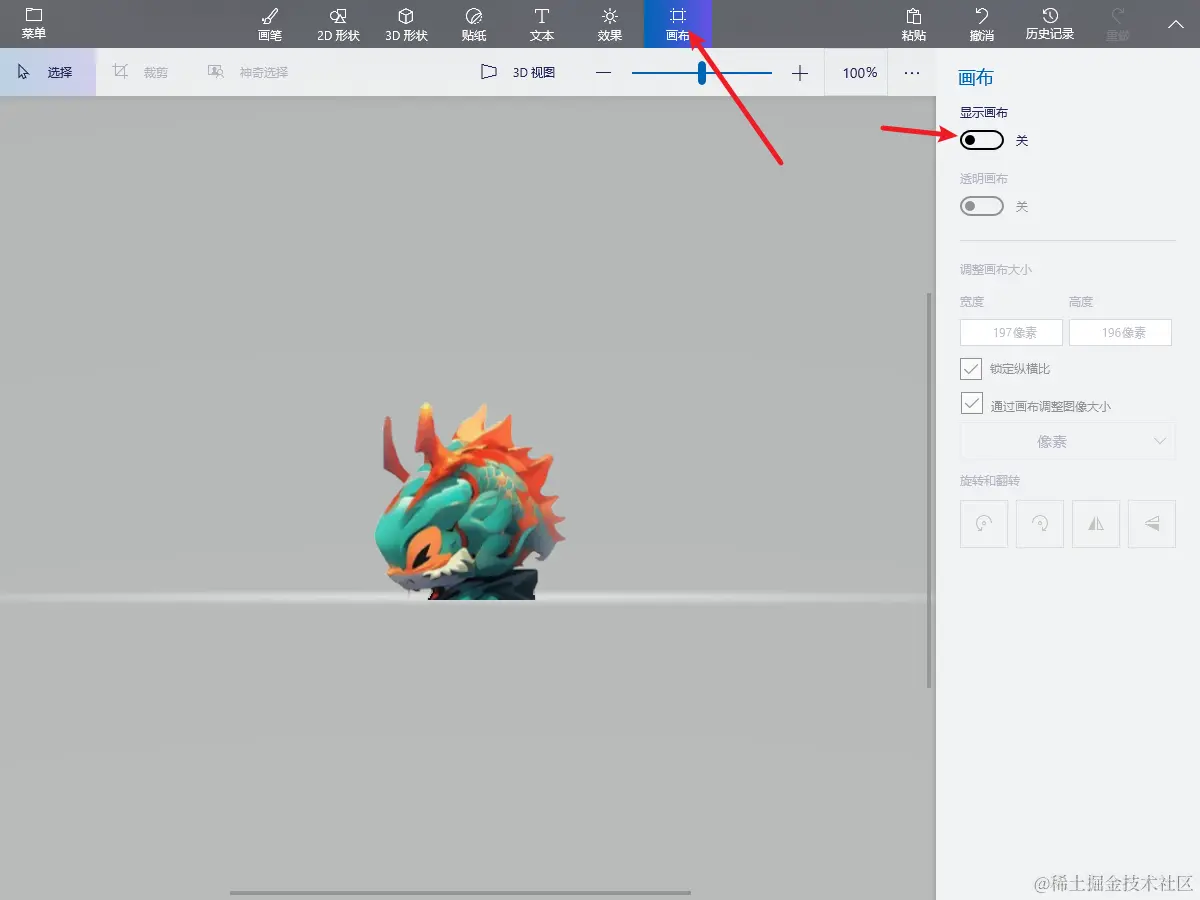Click the 宽度 width field 197像素
Viewport: 1200px width, 900px height.
[x=1011, y=333]
